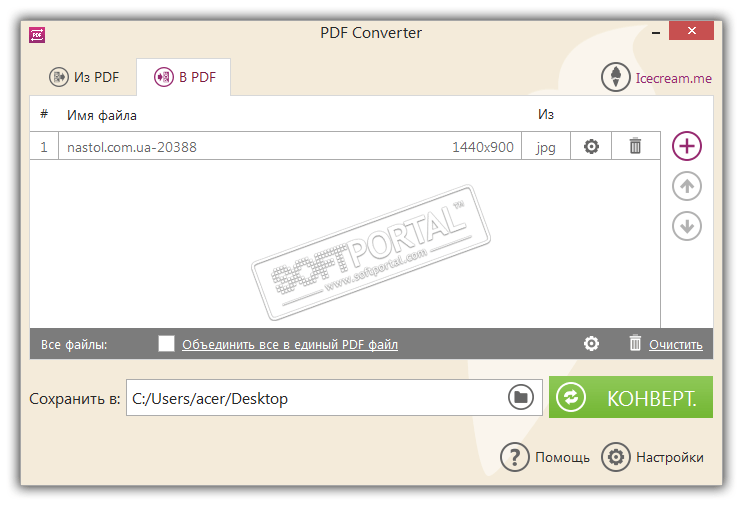Move the selected file down
Screen dimensions: 743x506
687,226
